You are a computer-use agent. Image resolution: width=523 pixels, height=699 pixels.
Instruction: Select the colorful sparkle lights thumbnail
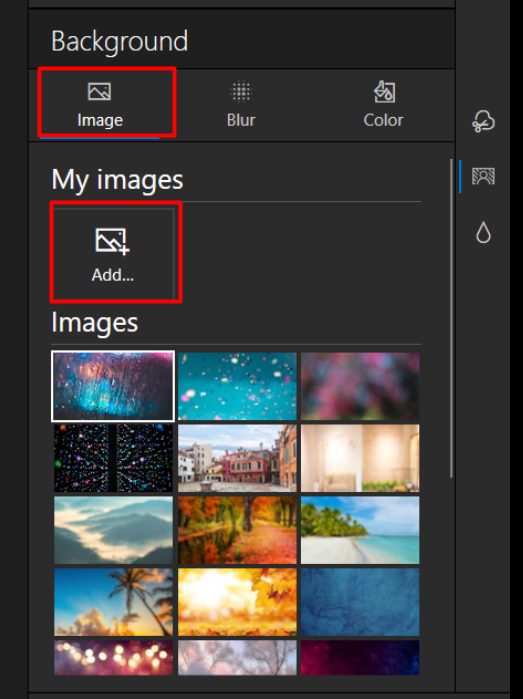[x=113, y=458]
